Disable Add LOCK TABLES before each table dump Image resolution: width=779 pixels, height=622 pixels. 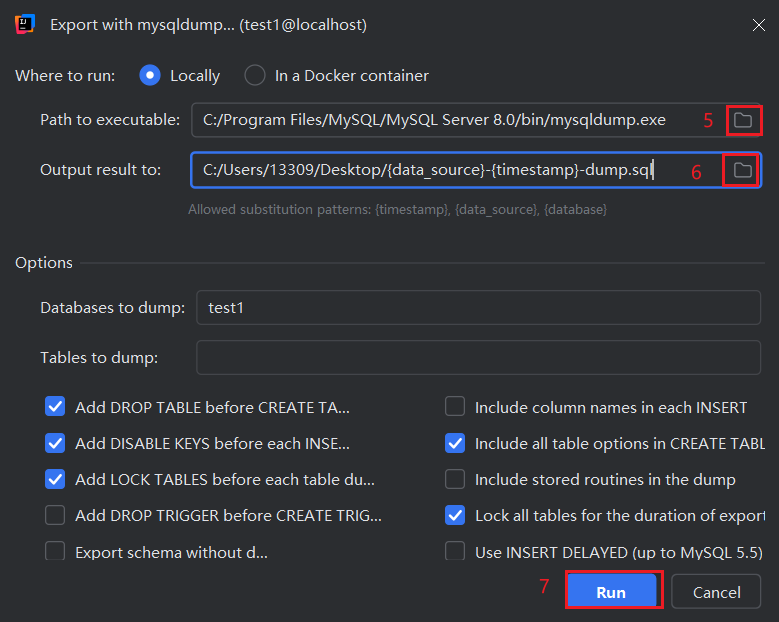point(55,479)
